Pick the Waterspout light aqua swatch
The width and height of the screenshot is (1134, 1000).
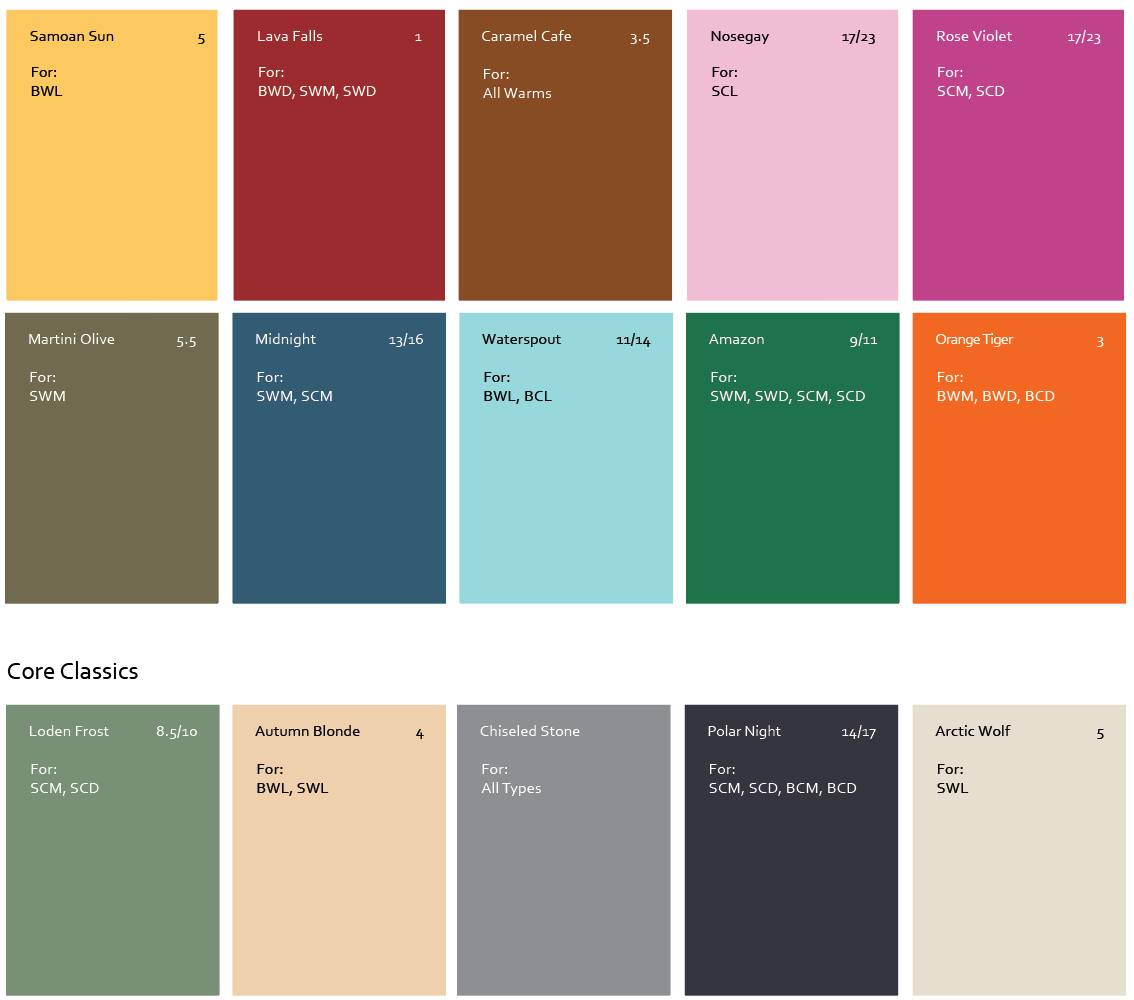[566, 458]
